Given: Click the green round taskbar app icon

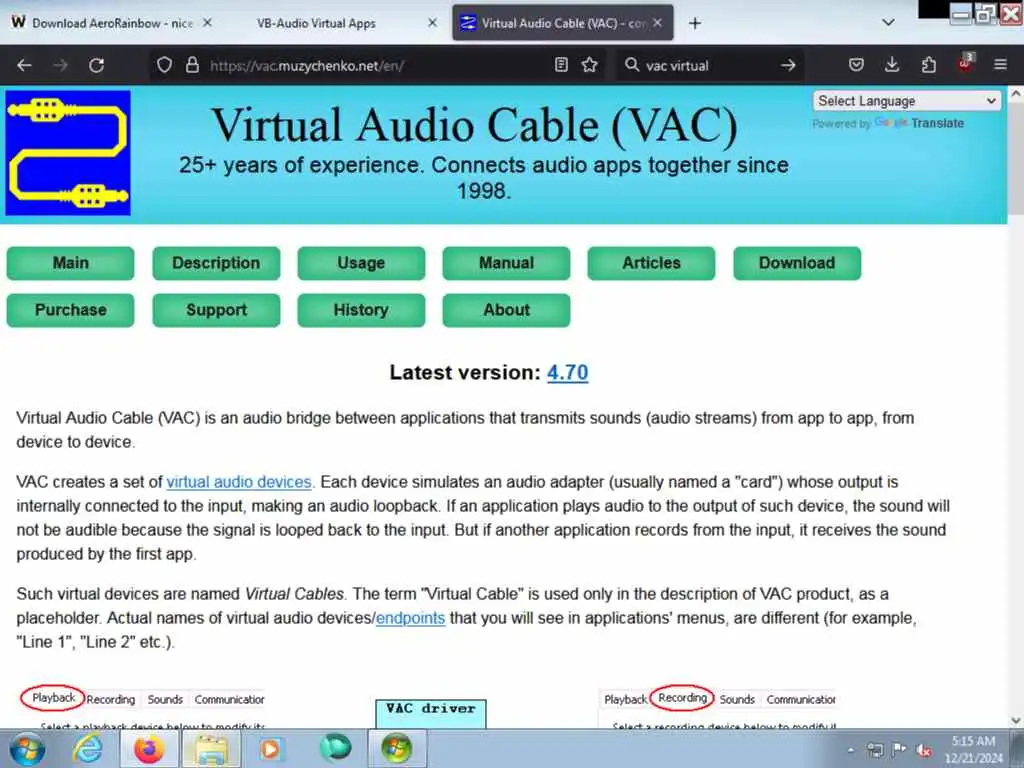Looking at the screenshot, I should [335, 748].
